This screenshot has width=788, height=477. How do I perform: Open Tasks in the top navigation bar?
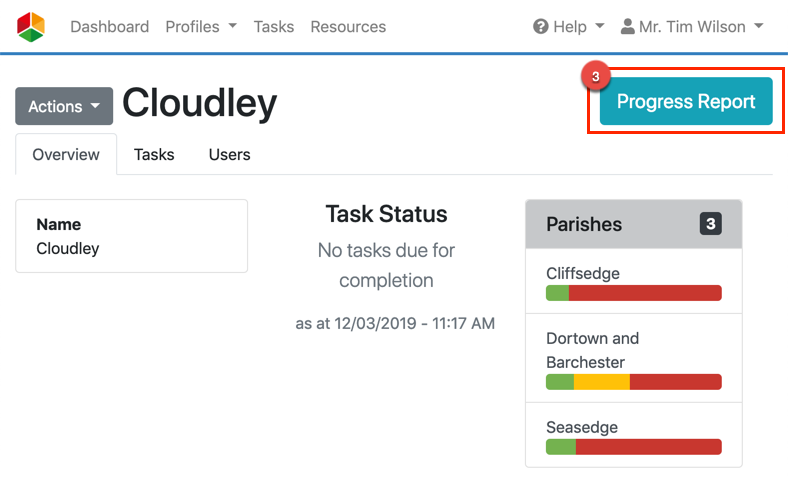click(274, 27)
